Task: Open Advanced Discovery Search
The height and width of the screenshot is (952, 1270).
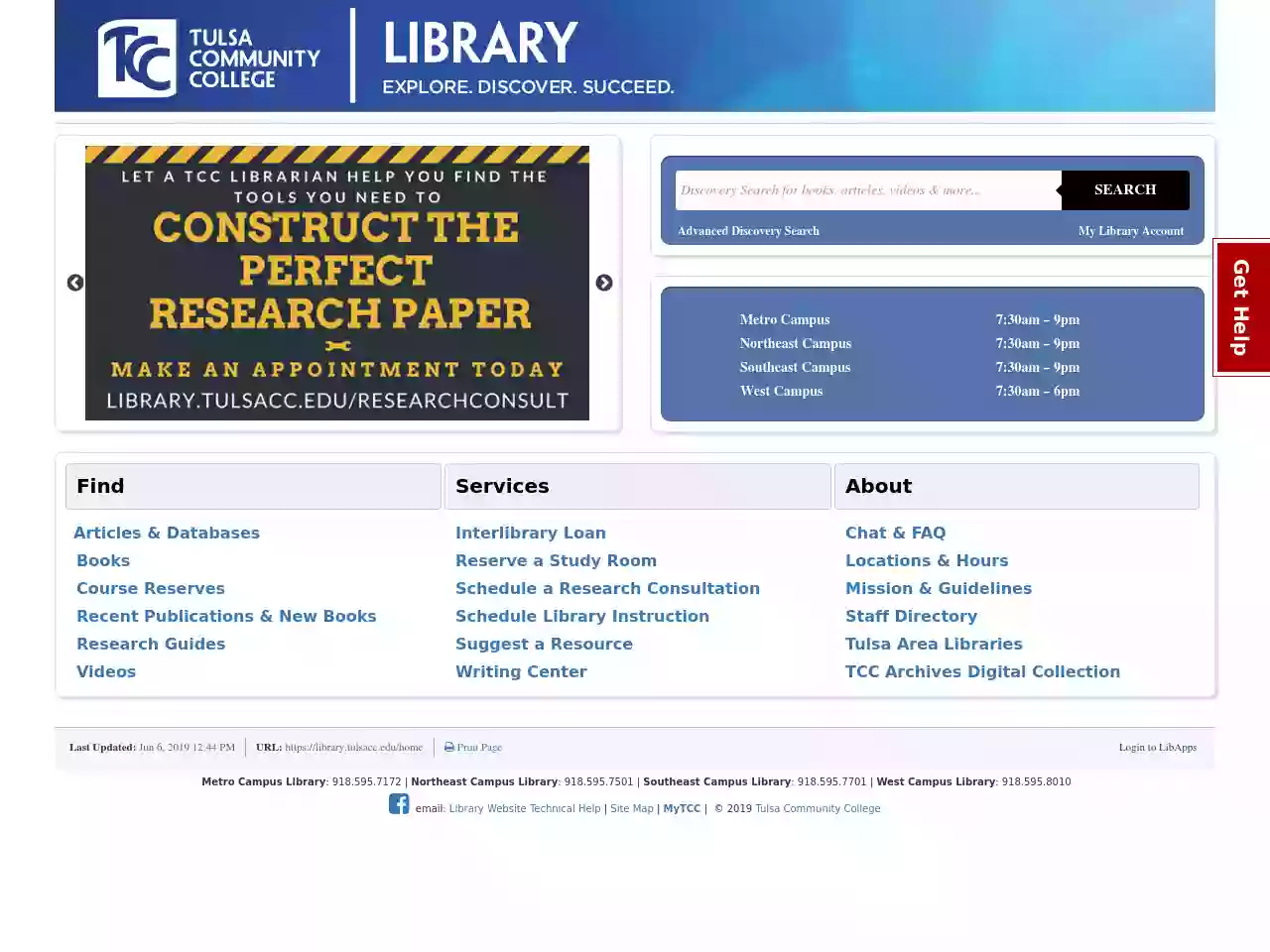Action: [748, 231]
